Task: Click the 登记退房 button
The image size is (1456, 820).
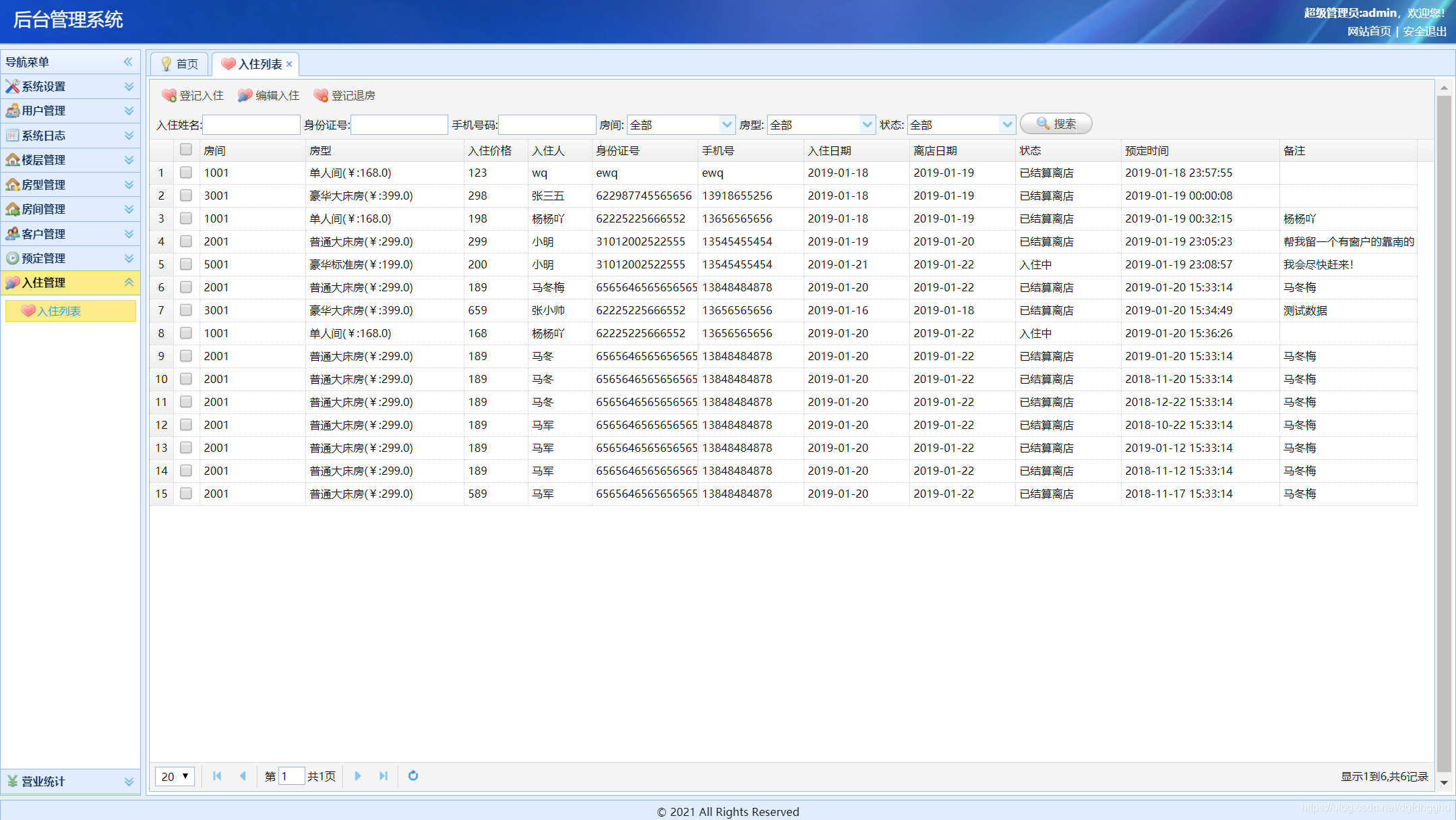Action: click(x=344, y=95)
